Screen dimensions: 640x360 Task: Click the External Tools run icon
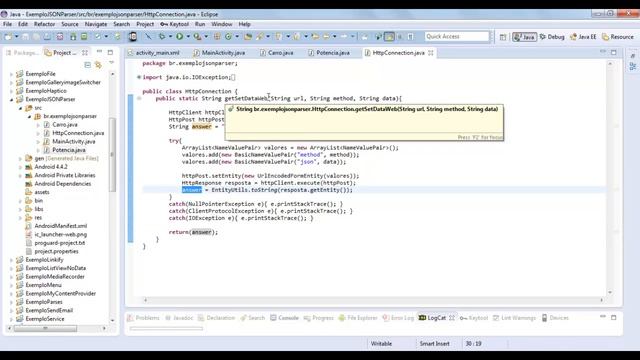198,37
